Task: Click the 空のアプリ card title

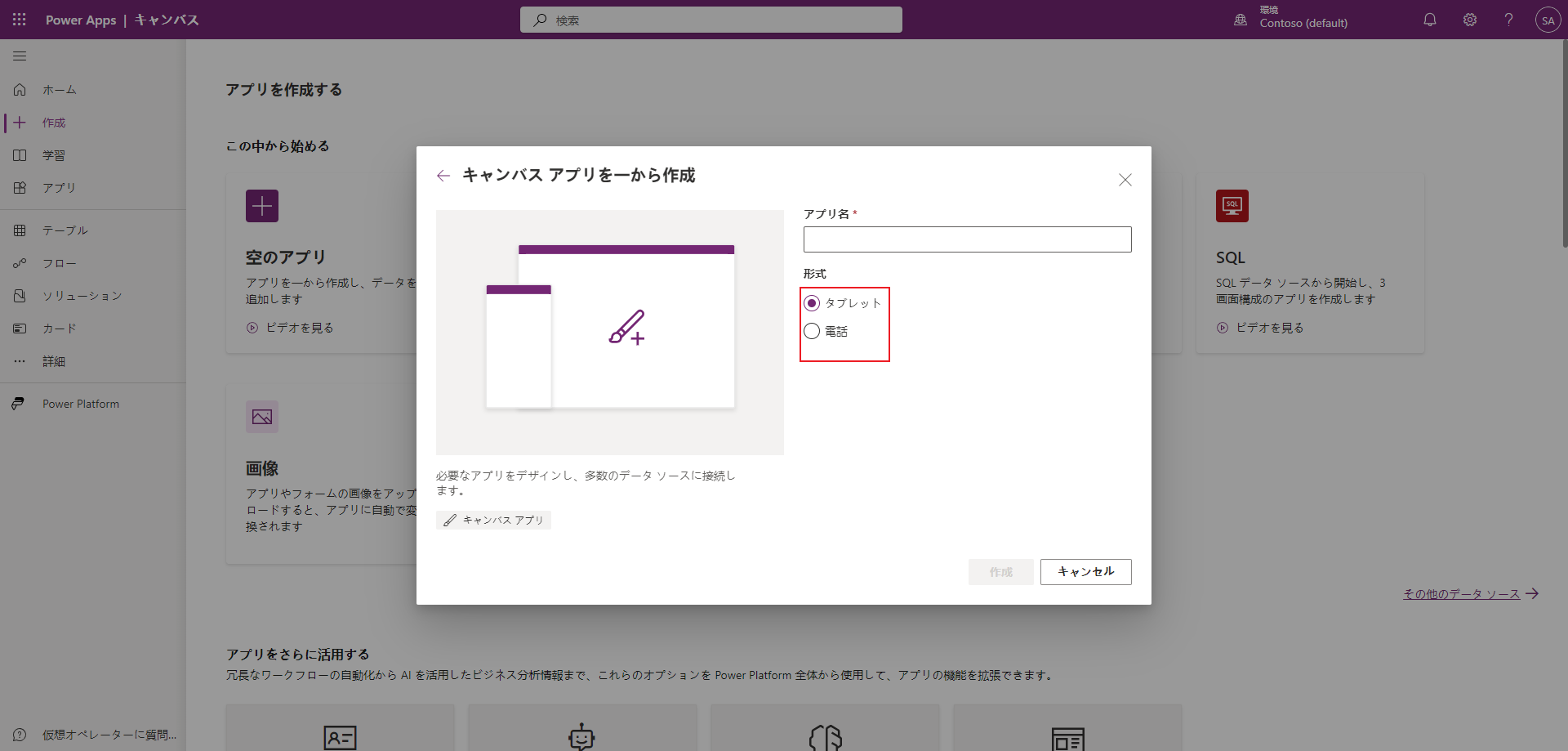Action: [286, 257]
